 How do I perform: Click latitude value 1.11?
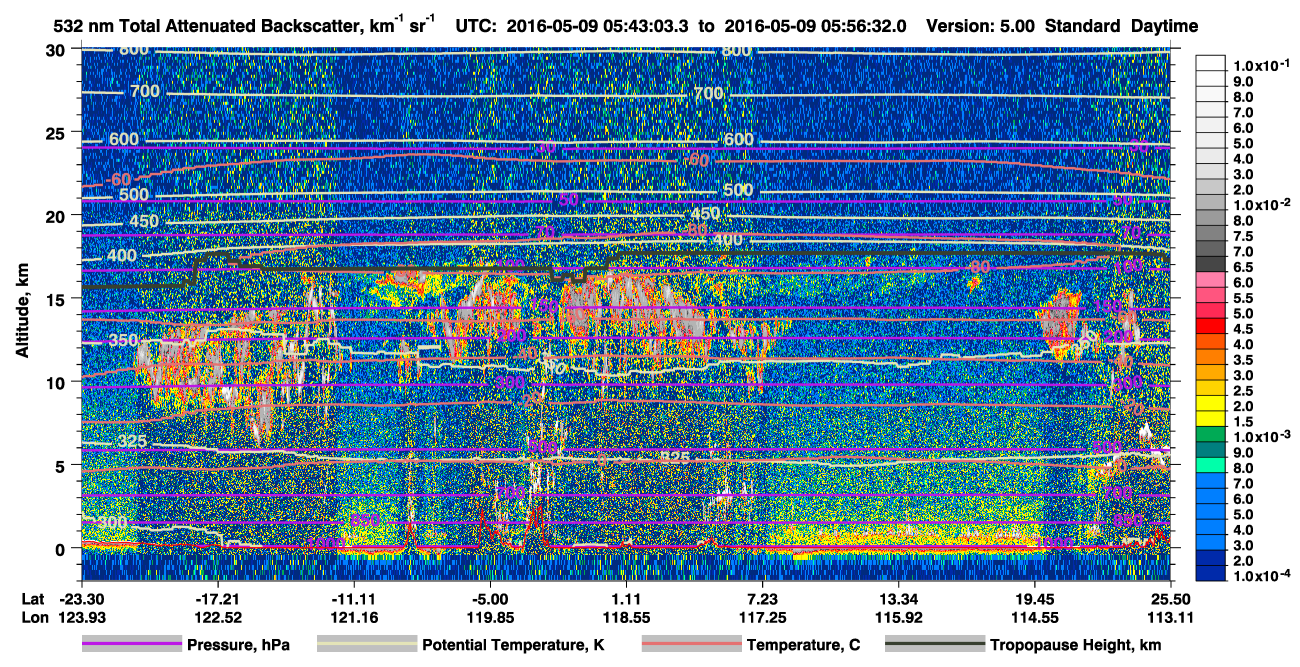point(626,598)
